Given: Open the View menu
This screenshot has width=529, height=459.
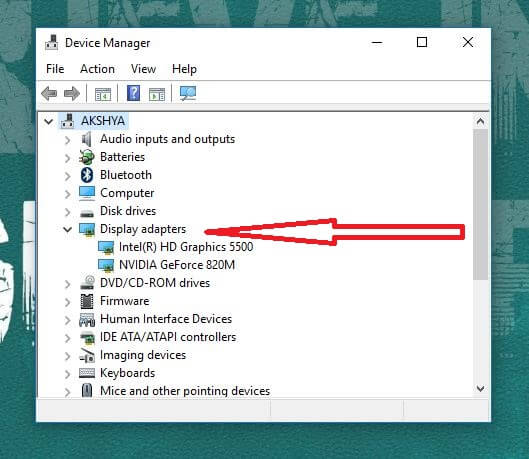Looking at the screenshot, I should (x=143, y=69).
